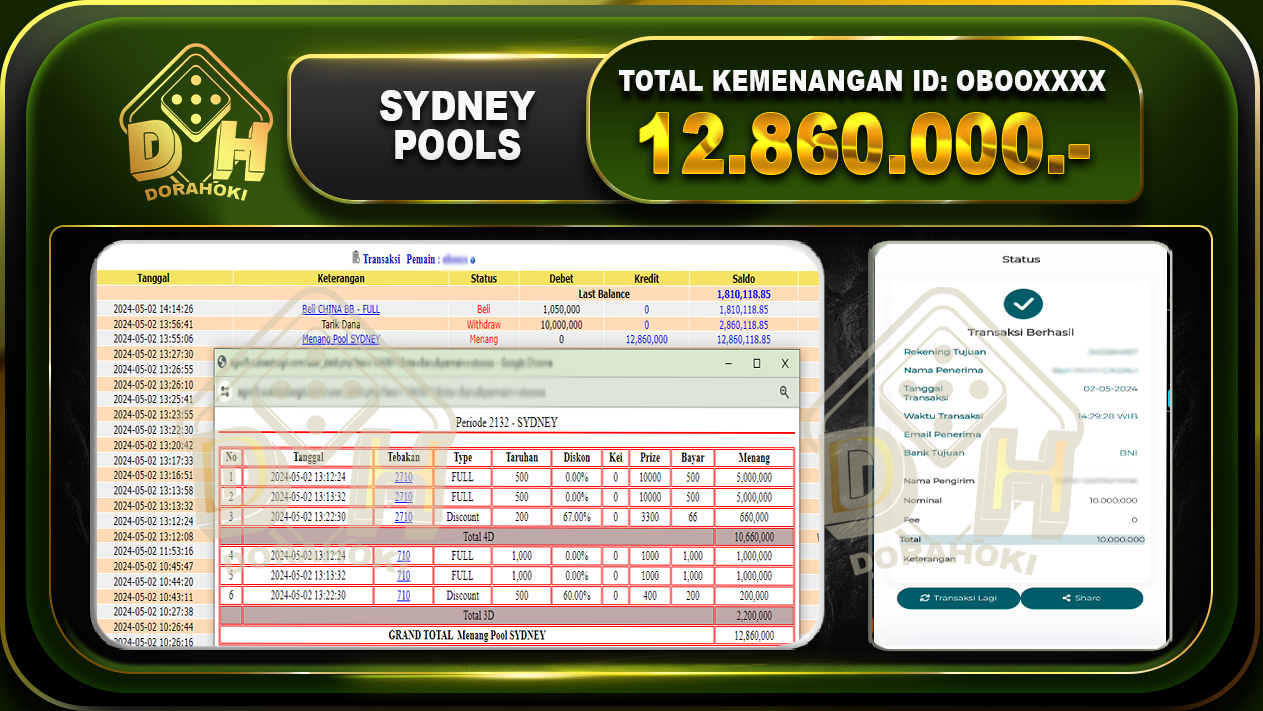Open the Beli CHINA BB - FULL link
The width and height of the screenshot is (1263, 711).
[x=340, y=309]
